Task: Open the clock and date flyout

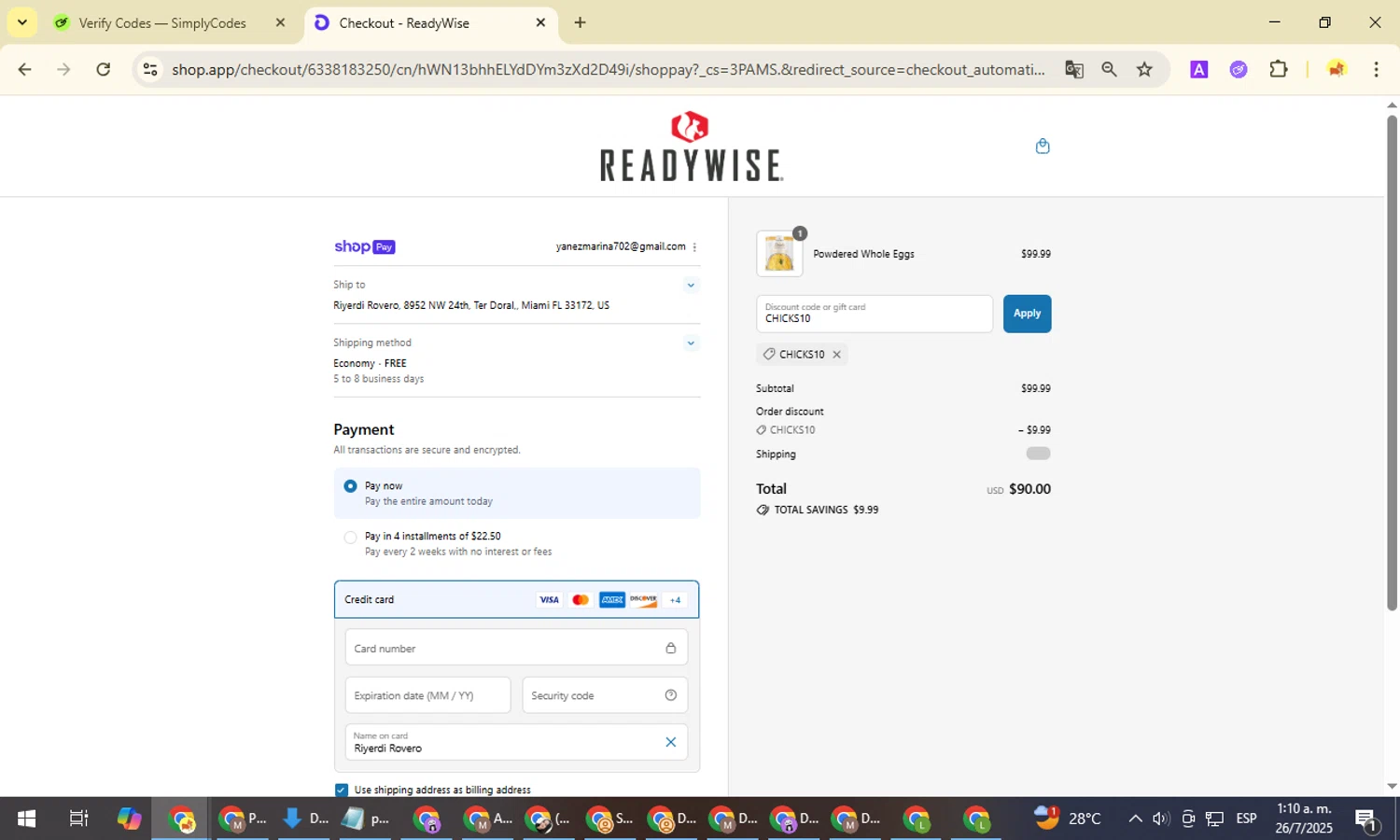Action: (x=1304, y=819)
